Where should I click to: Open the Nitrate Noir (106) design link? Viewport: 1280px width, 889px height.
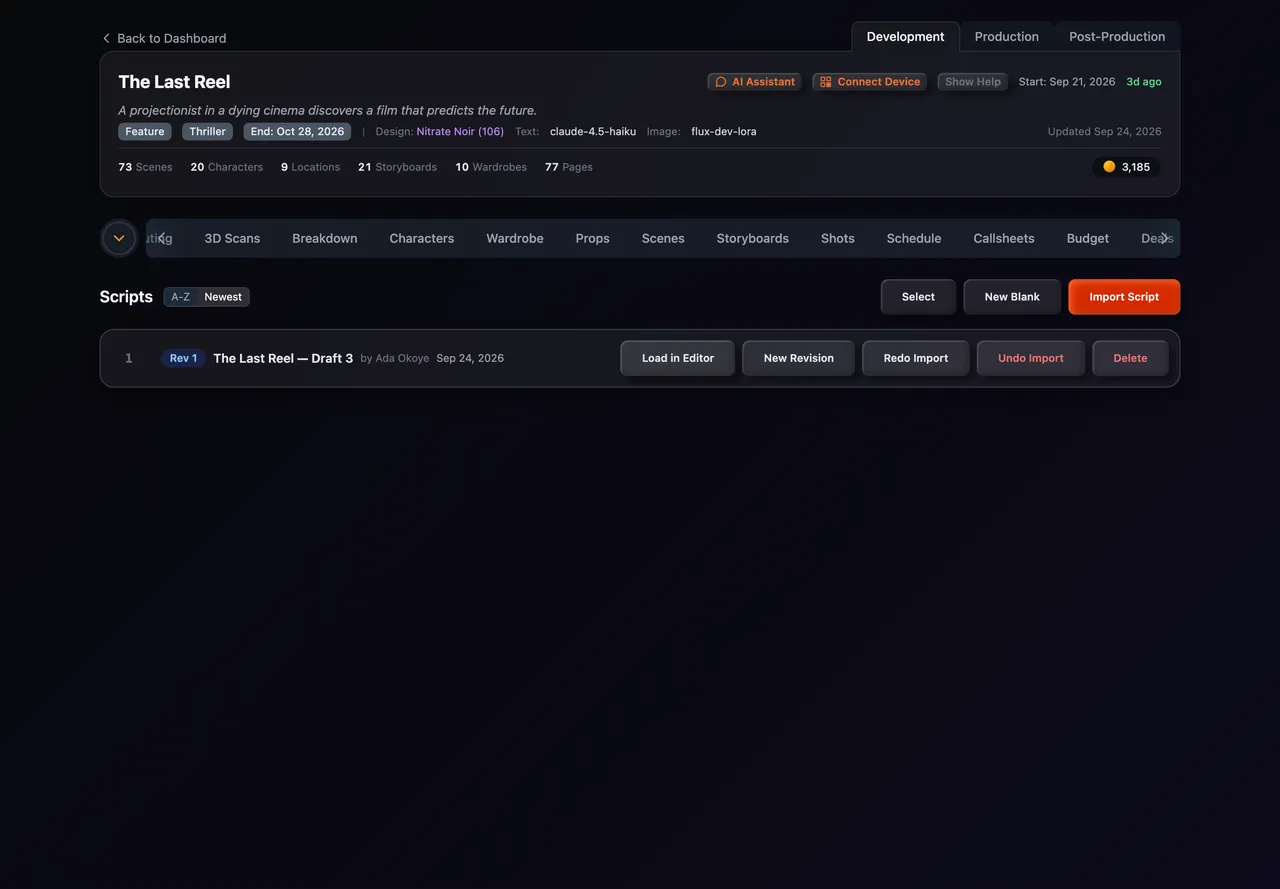(x=460, y=132)
